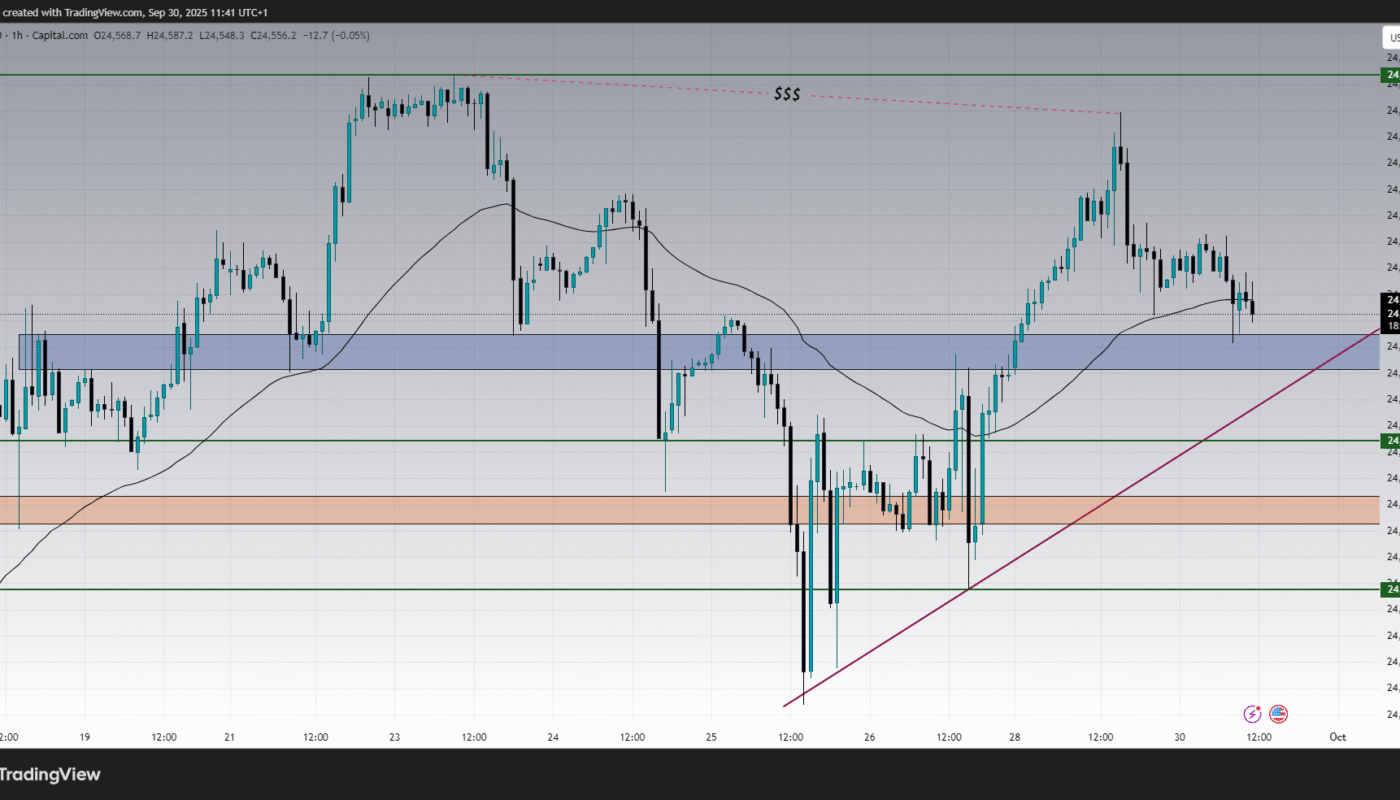1400x800 pixels.
Task: Click the '28' date on time axis
Action: coord(1014,737)
